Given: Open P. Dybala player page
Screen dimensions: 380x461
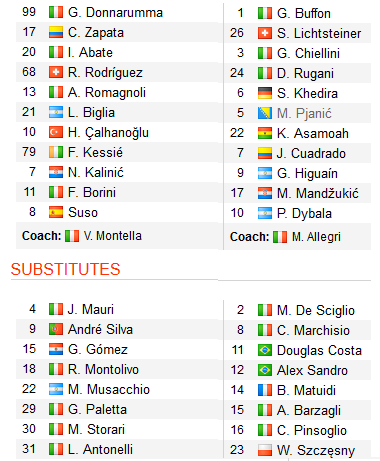Looking at the screenshot, I should pos(304,213).
